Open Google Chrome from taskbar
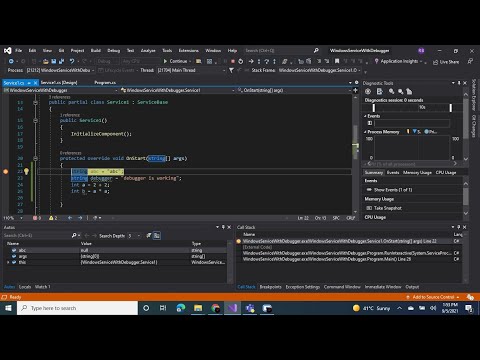480x360 pixels. [x=215, y=308]
